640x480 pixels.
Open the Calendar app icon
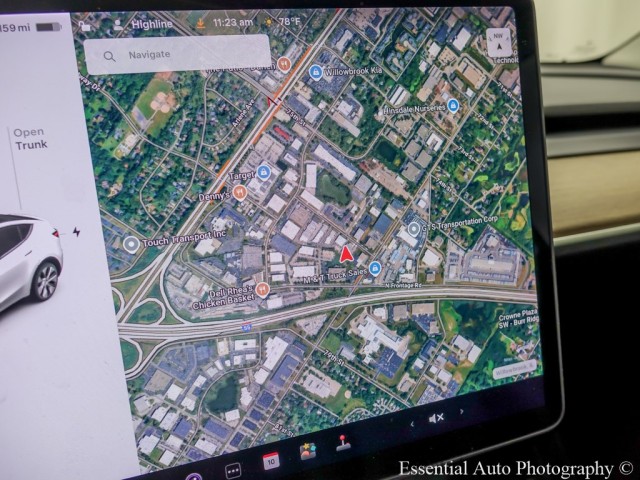pos(271,461)
